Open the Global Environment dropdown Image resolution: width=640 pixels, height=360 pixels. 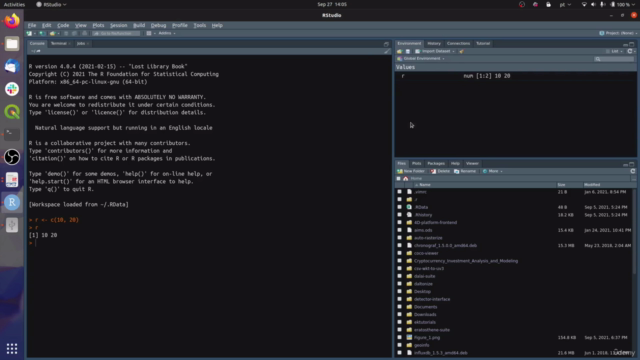[x=421, y=59]
